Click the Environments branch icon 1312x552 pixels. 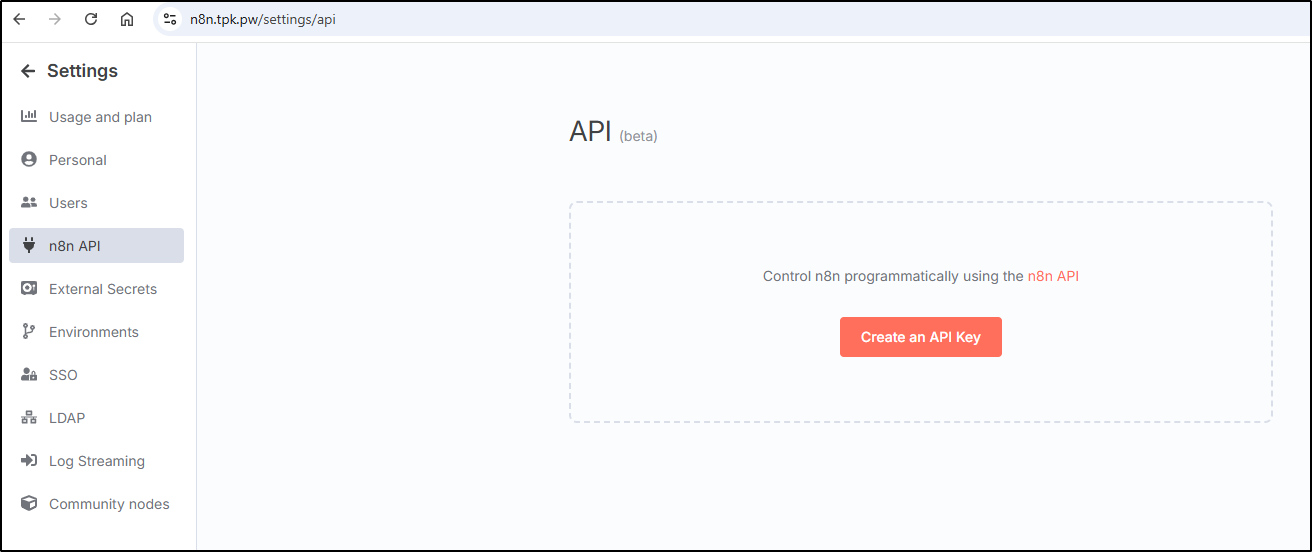coord(29,332)
